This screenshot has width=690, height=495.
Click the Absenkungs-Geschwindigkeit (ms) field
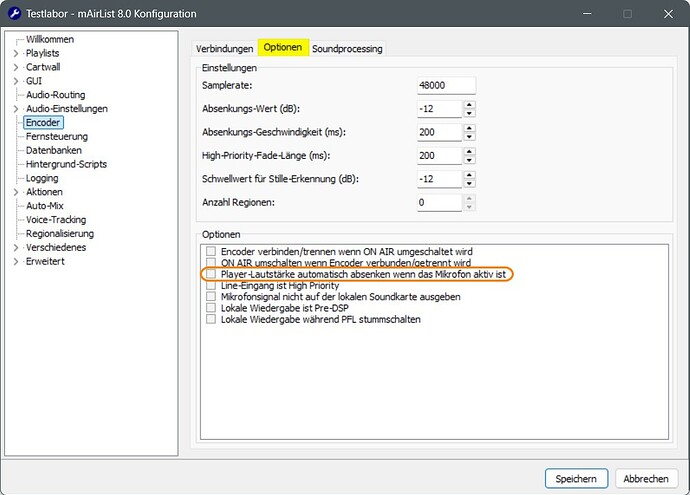(439, 132)
